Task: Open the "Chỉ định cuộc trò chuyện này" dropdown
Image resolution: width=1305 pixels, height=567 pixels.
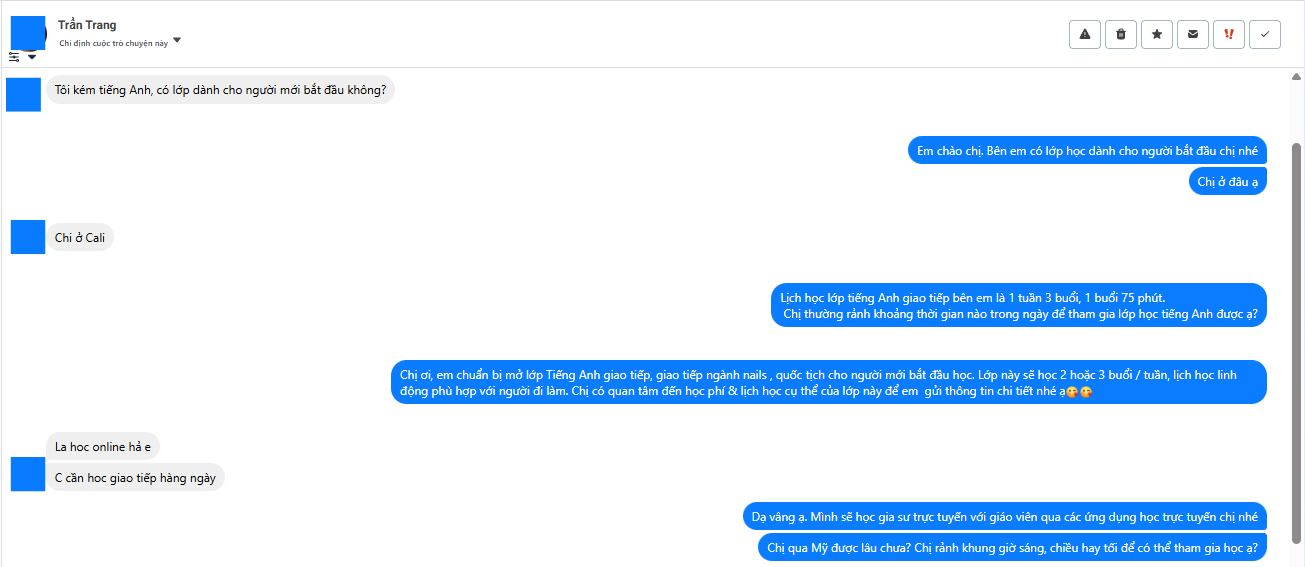Action: point(177,41)
